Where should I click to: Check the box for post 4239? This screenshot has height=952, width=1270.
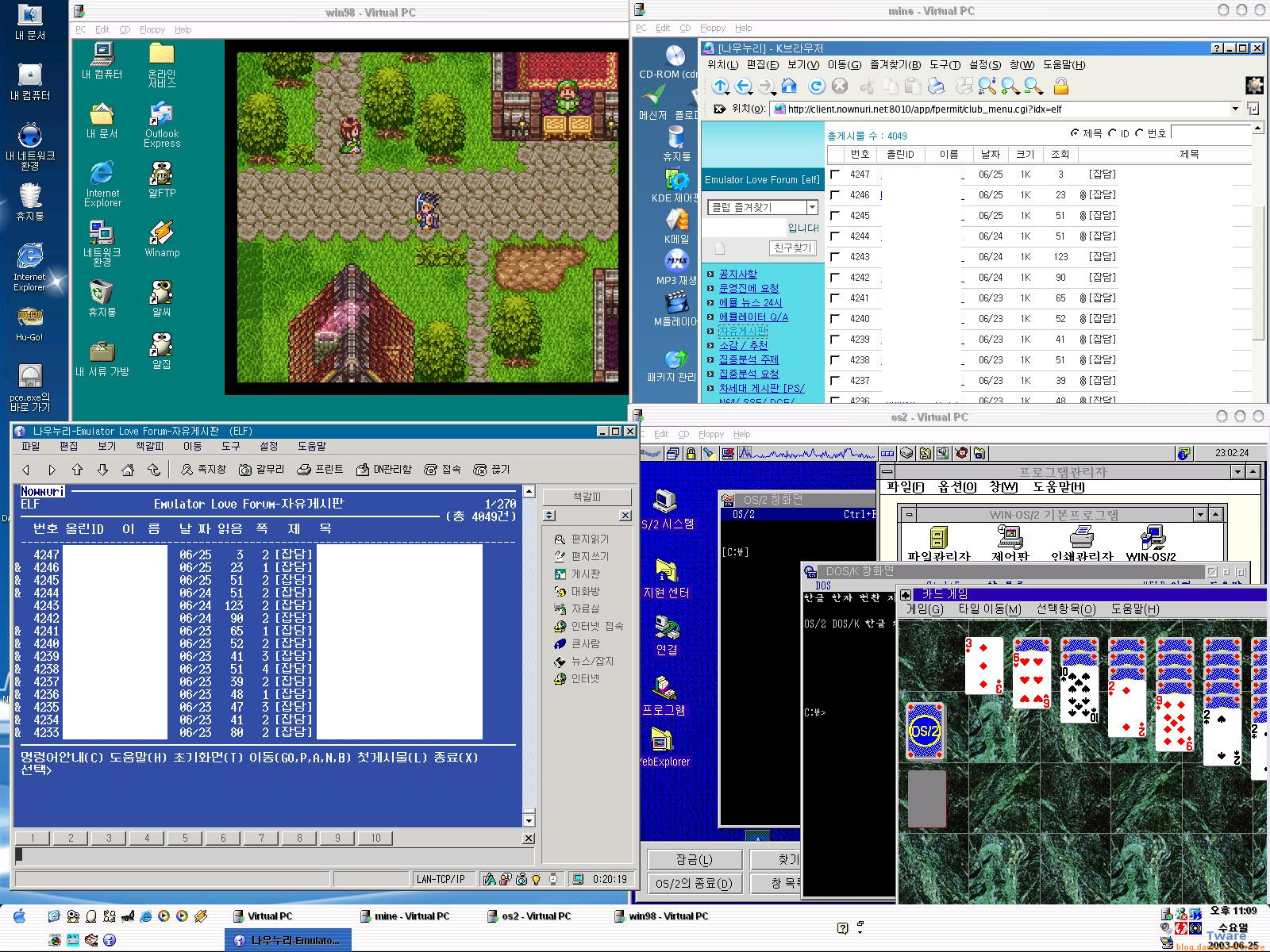click(834, 340)
